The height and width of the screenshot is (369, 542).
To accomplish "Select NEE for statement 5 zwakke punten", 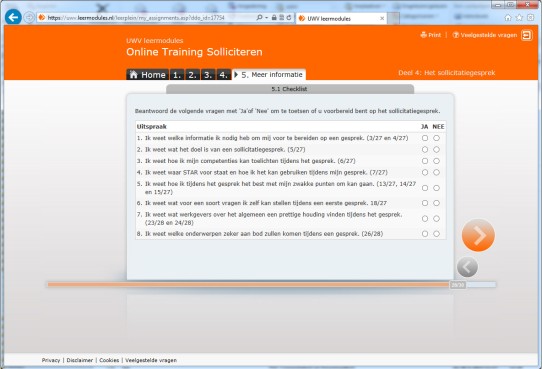I will pyautogui.click(x=437, y=188).
